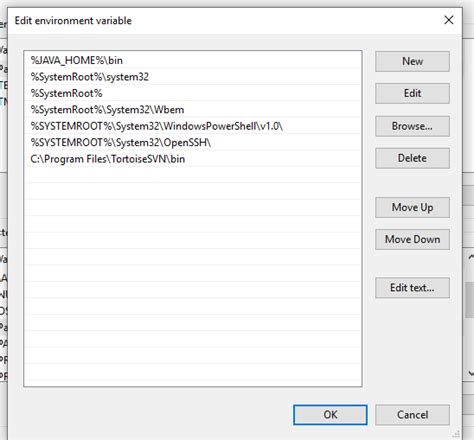Click the first empty row below TortoiseSVN
474x440 pixels.
click(193, 175)
